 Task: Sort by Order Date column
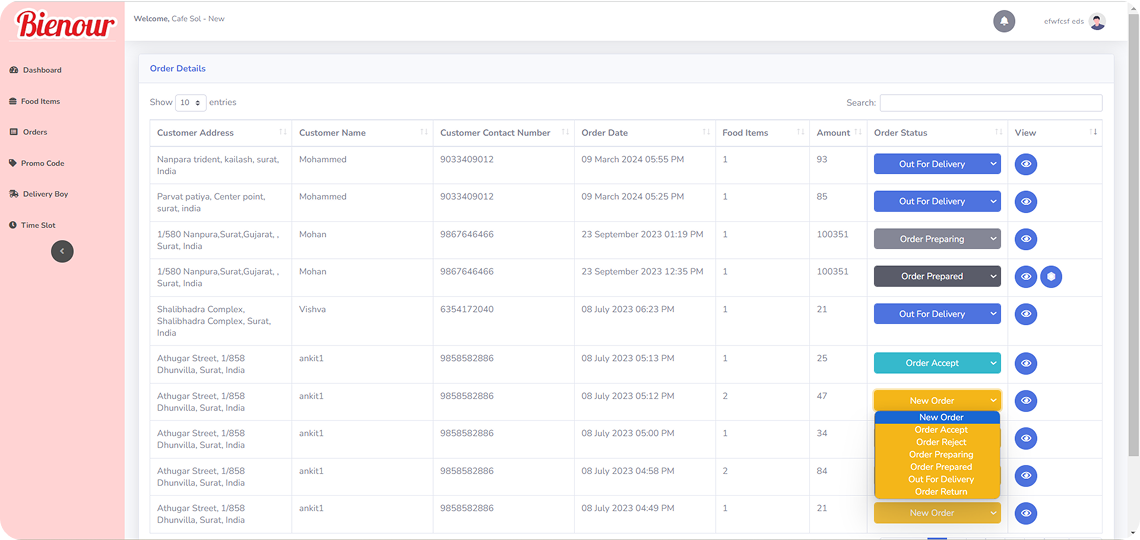click(x=644, y=133)
